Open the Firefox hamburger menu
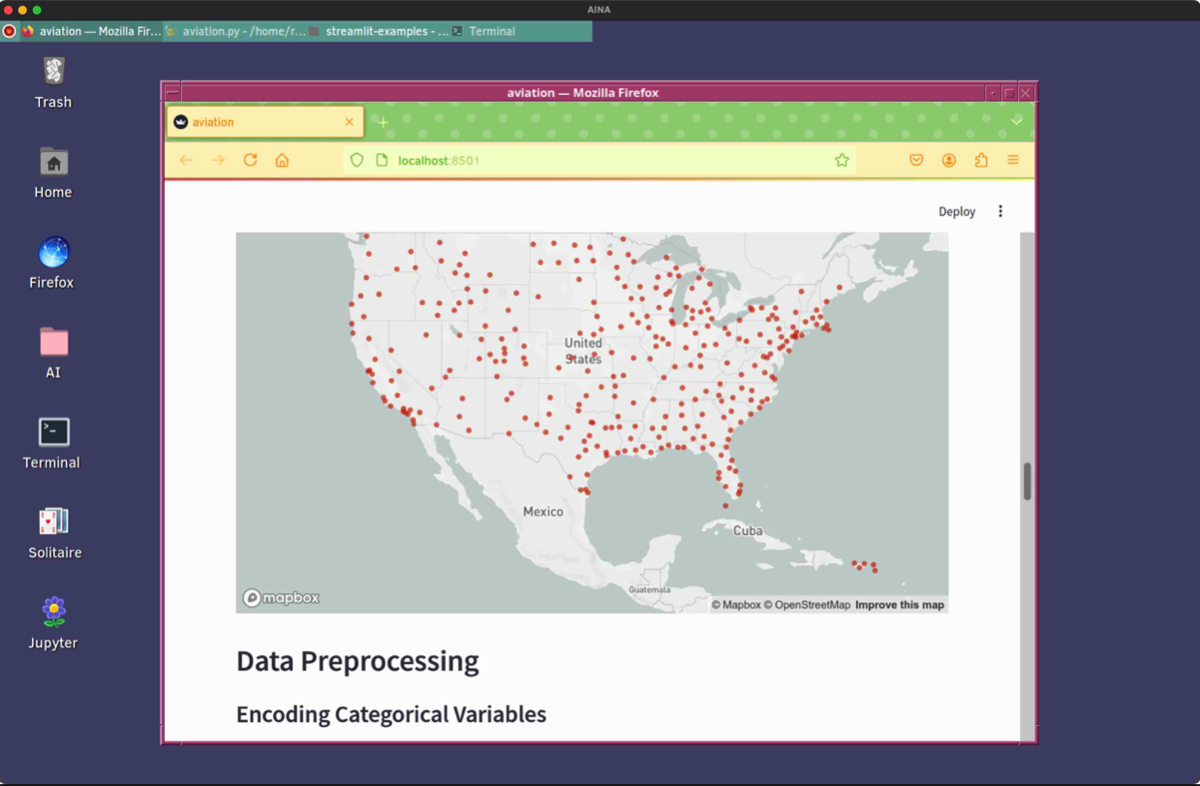Viewport: 1200px width, 786px height. [1013, 160]
